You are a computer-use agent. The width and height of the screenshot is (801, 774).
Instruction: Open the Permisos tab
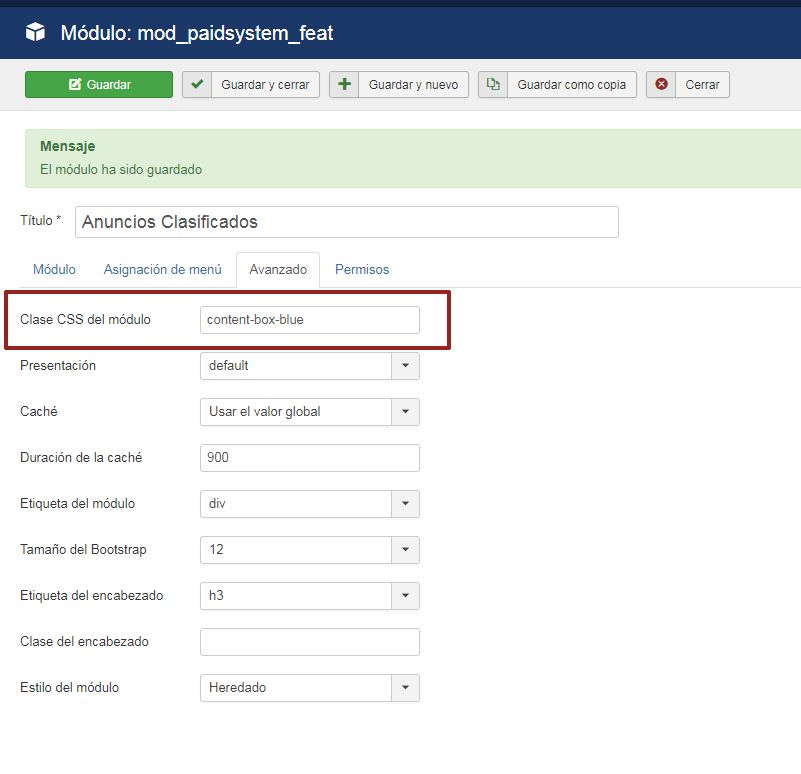point(362,269)
